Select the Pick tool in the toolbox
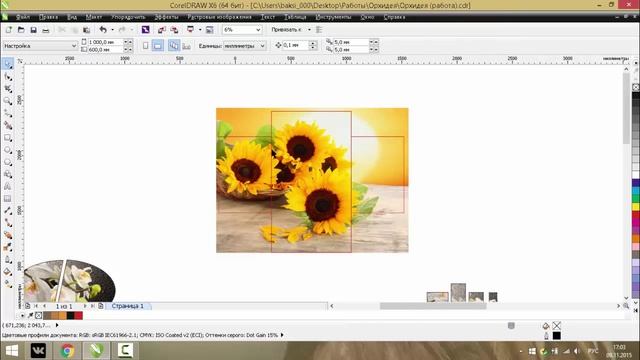 pos(7,64)
